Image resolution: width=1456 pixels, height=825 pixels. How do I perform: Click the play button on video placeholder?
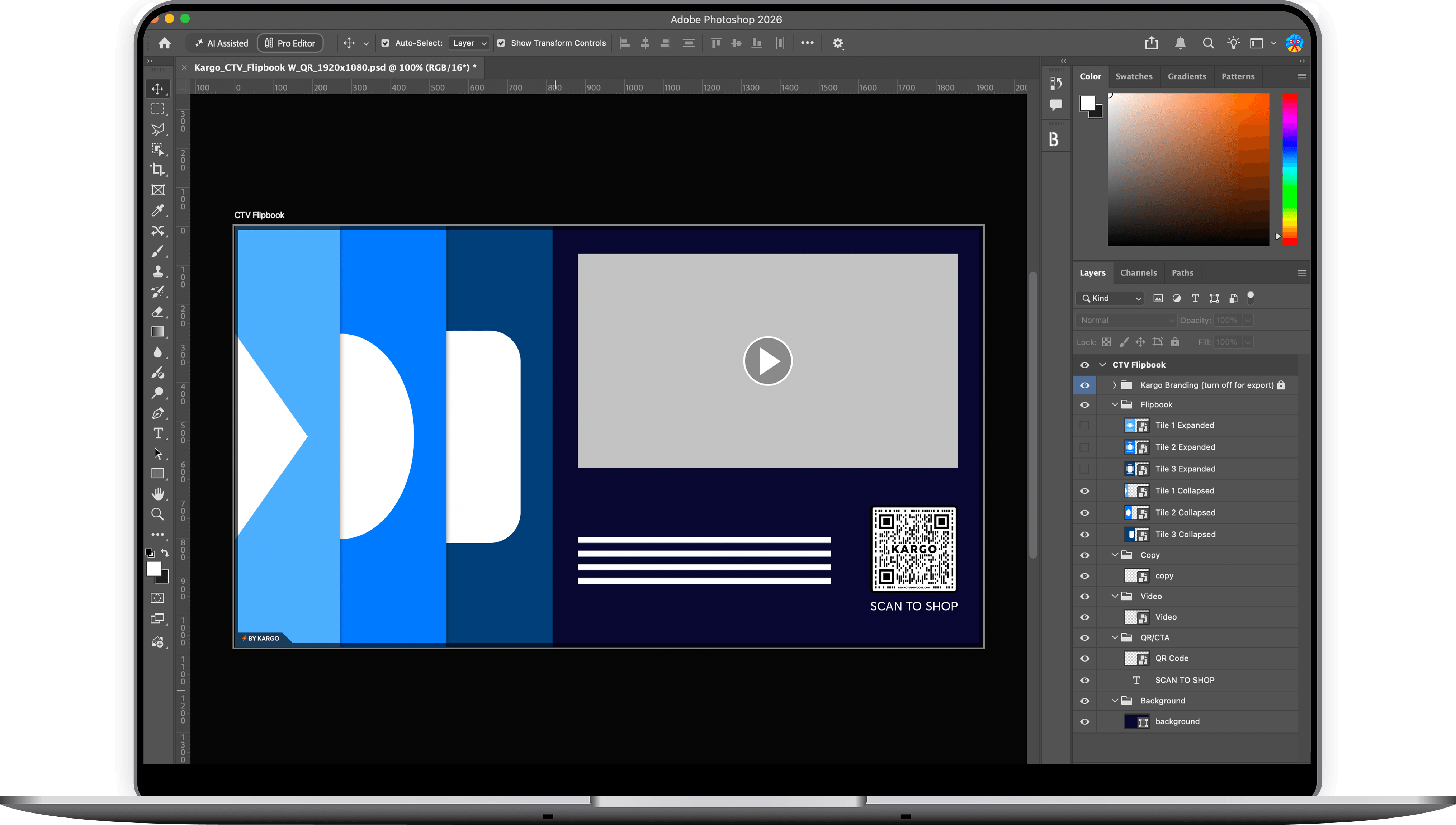pyautogui.click(x=767, y=361)
